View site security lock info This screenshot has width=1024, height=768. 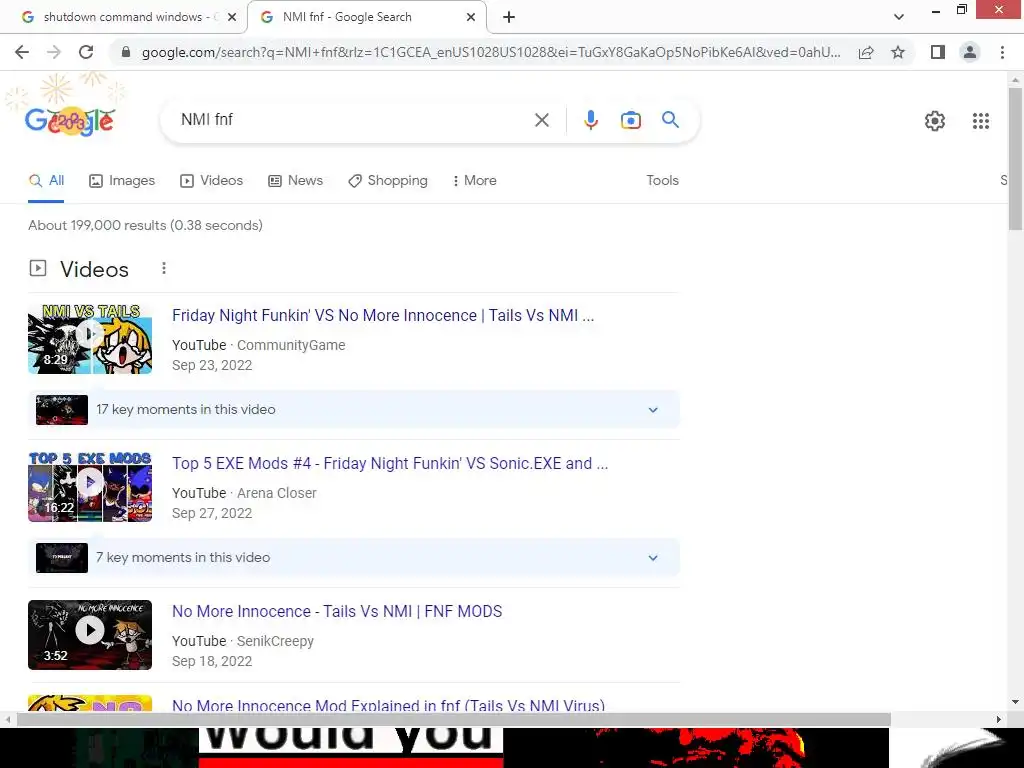tap(126, 52)
